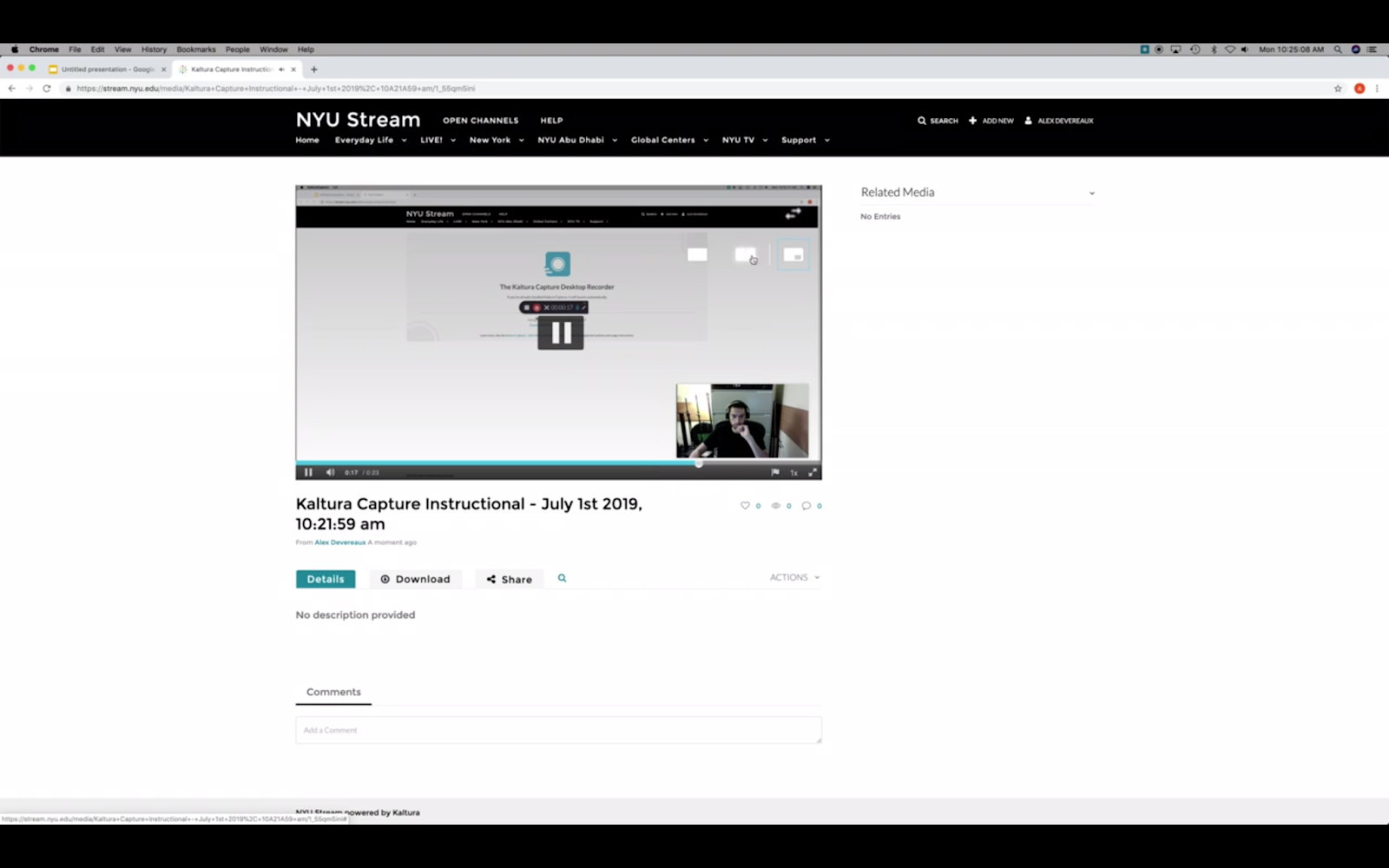Mute the video player volume
Viewport: 1389px width, 868px height.
tap(330, 472)
